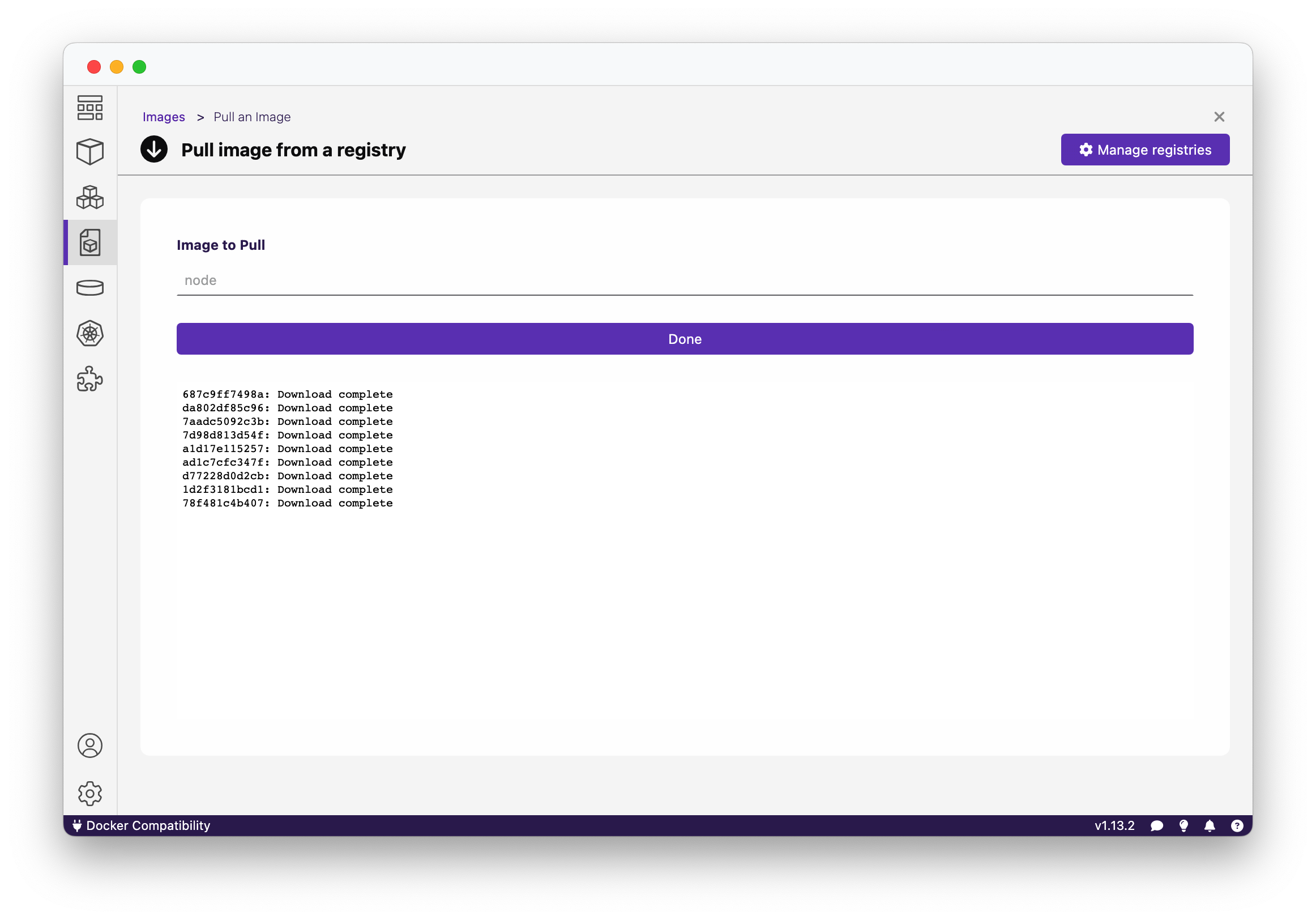
Task: Click the Image to Pull input field
Action: click(x=685, y=280)
